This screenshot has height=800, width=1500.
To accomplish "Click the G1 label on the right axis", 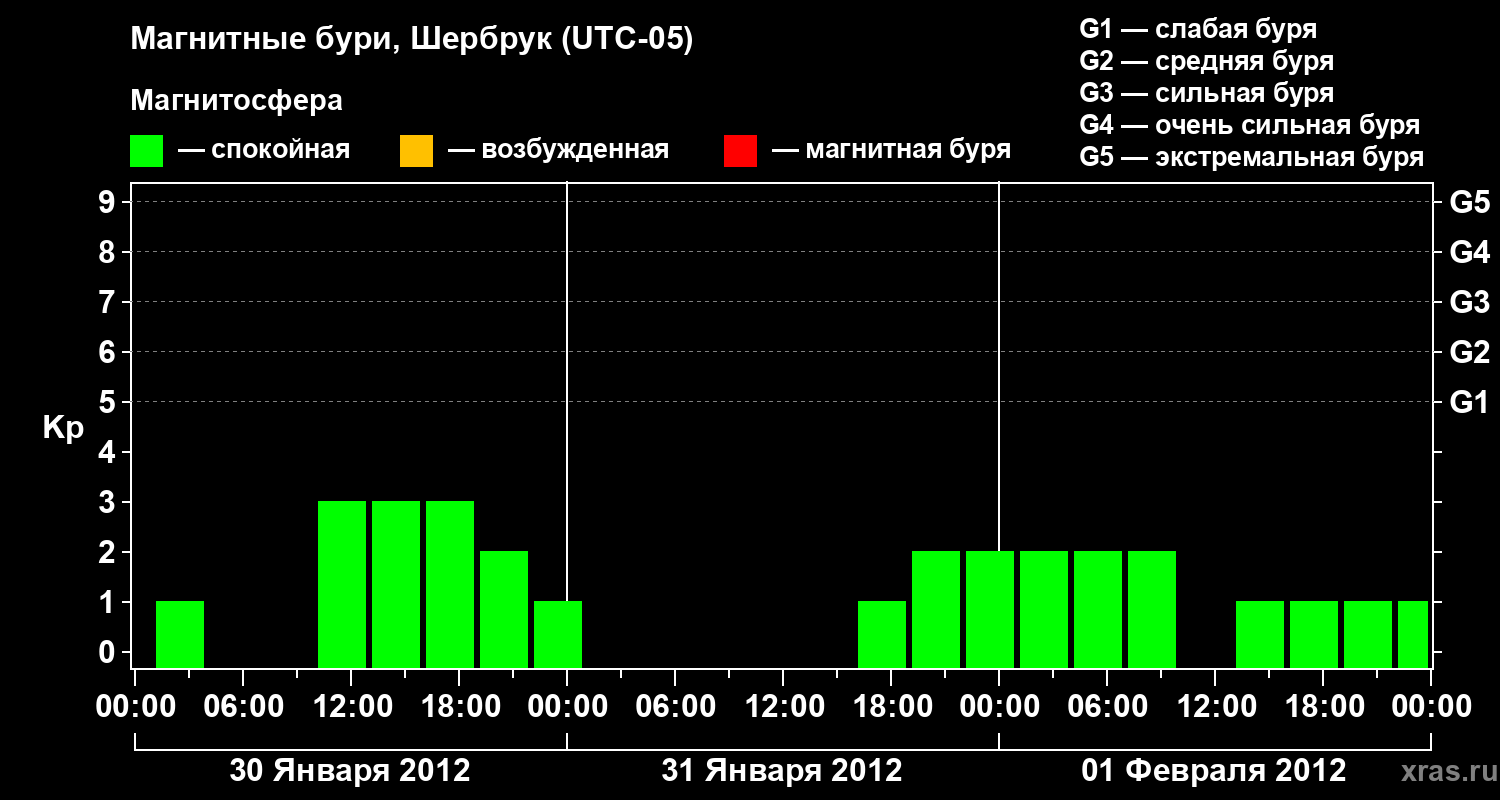I will (x=1470, y=403).
